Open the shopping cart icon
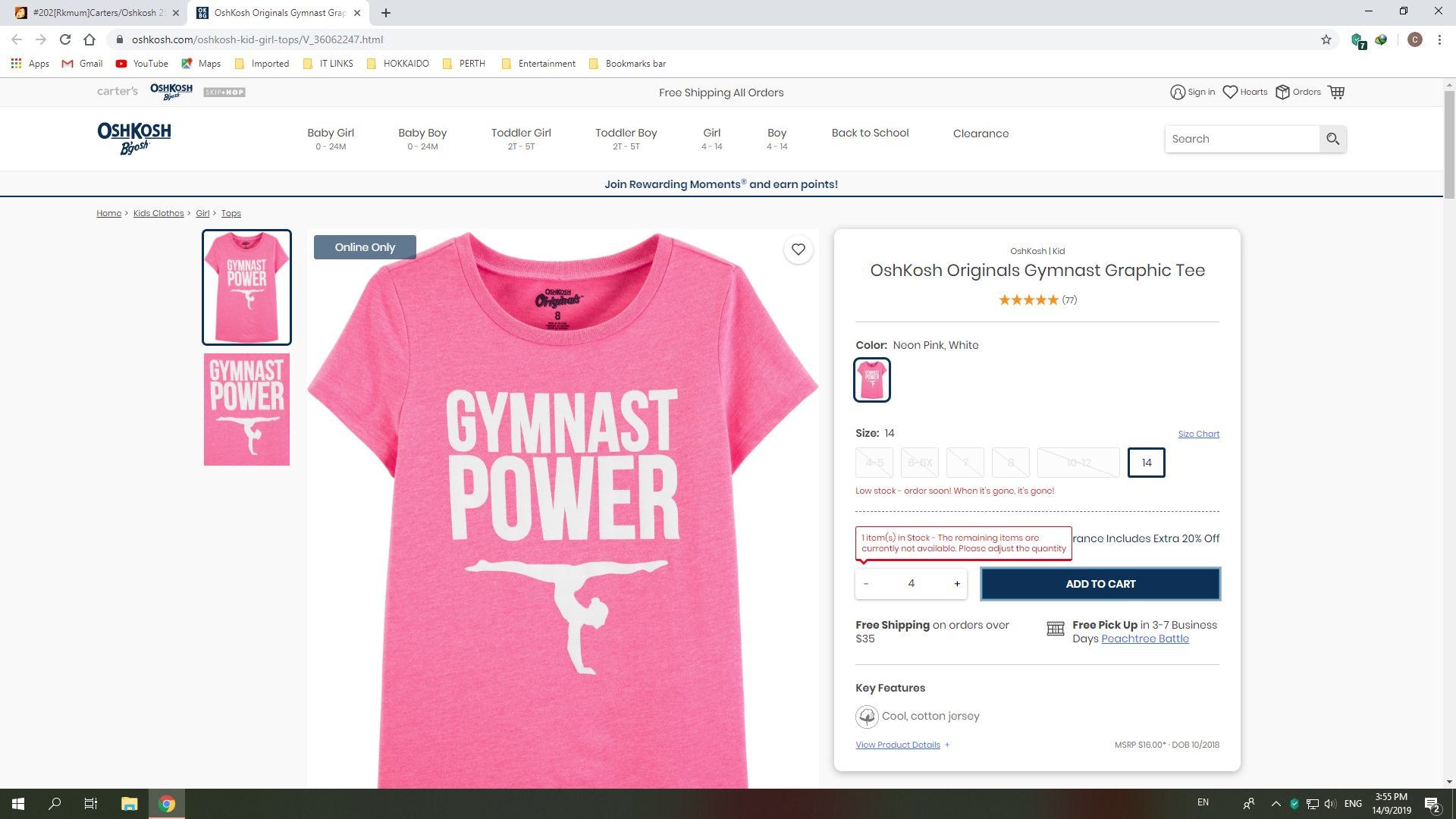The width and height of the screenshot is (1456, 819). pos(1336,92)
